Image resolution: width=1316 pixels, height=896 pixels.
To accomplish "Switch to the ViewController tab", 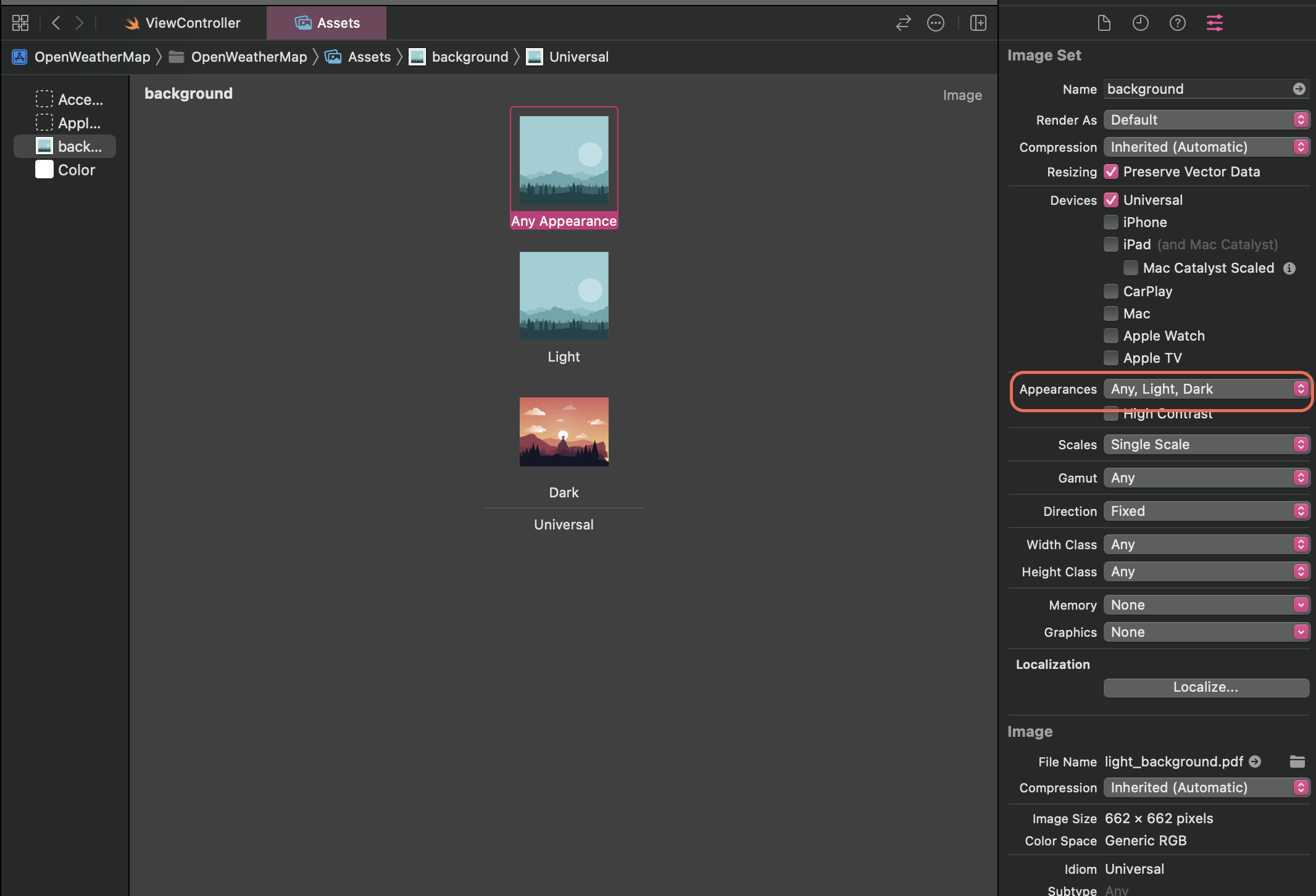I will coord(183,23).
